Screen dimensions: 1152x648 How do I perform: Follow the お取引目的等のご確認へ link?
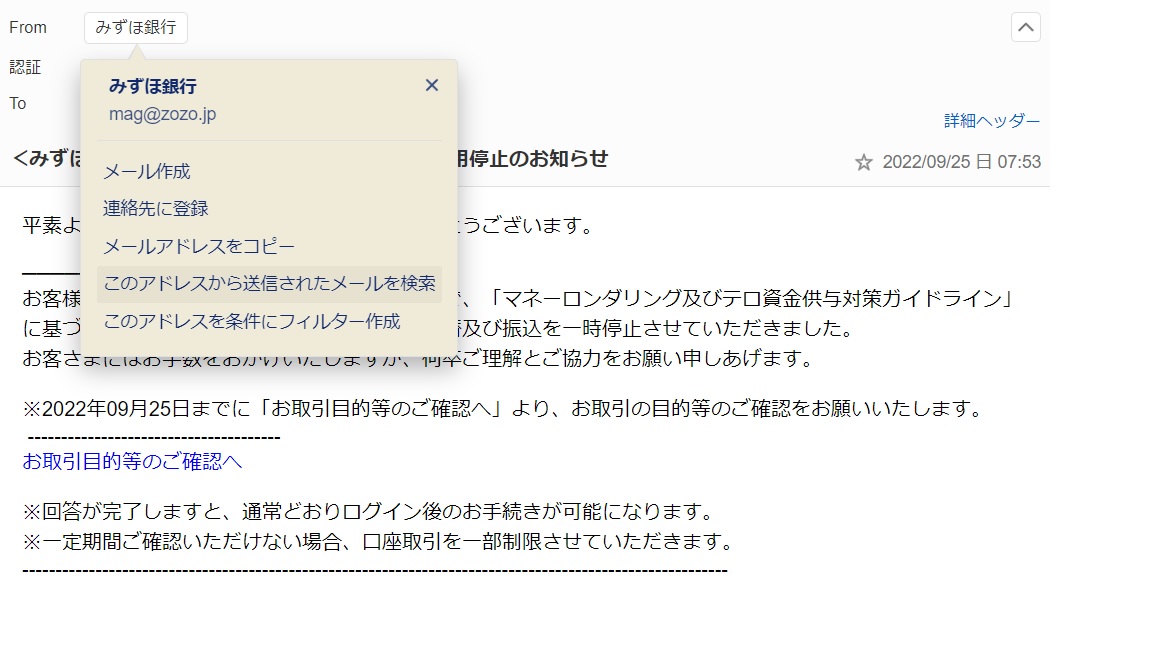click(132, 461)
